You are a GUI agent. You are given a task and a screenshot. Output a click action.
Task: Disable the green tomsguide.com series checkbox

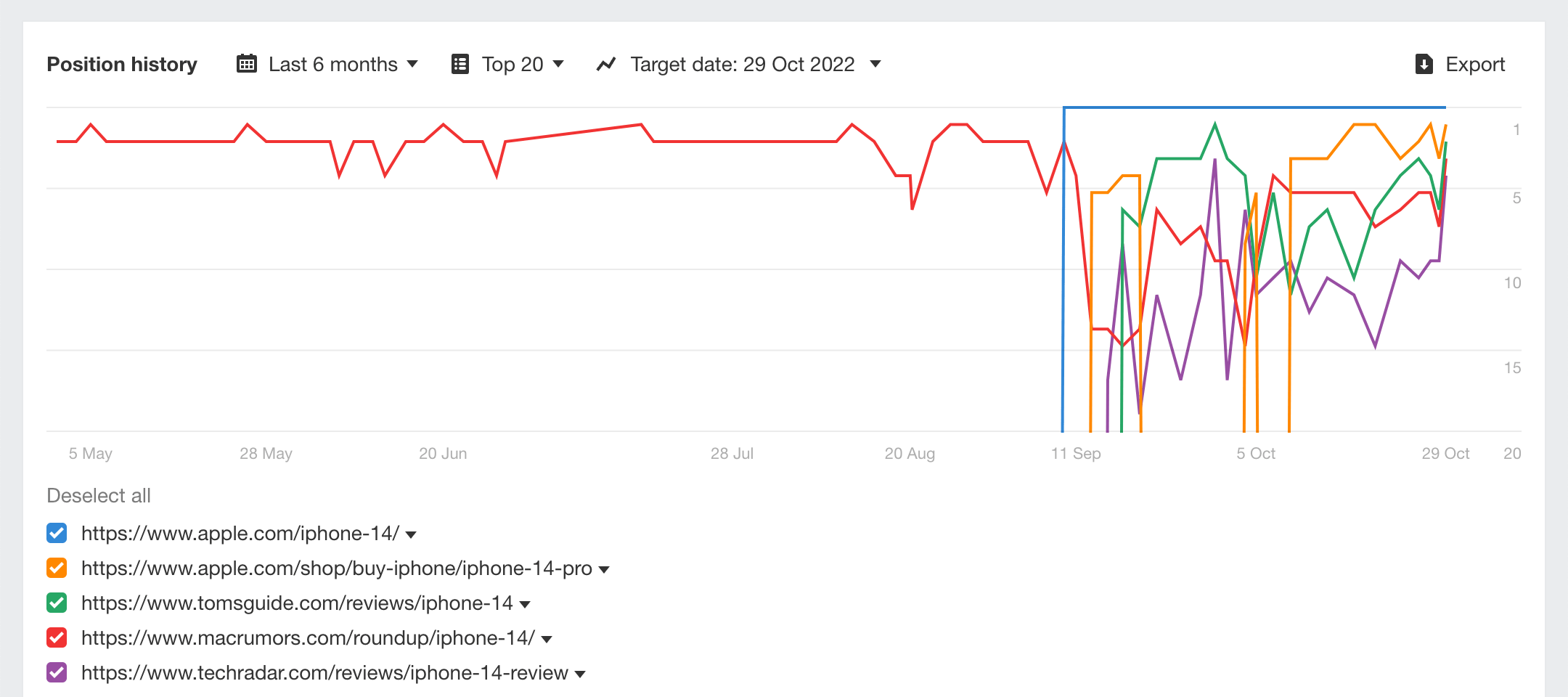[57, 603]
